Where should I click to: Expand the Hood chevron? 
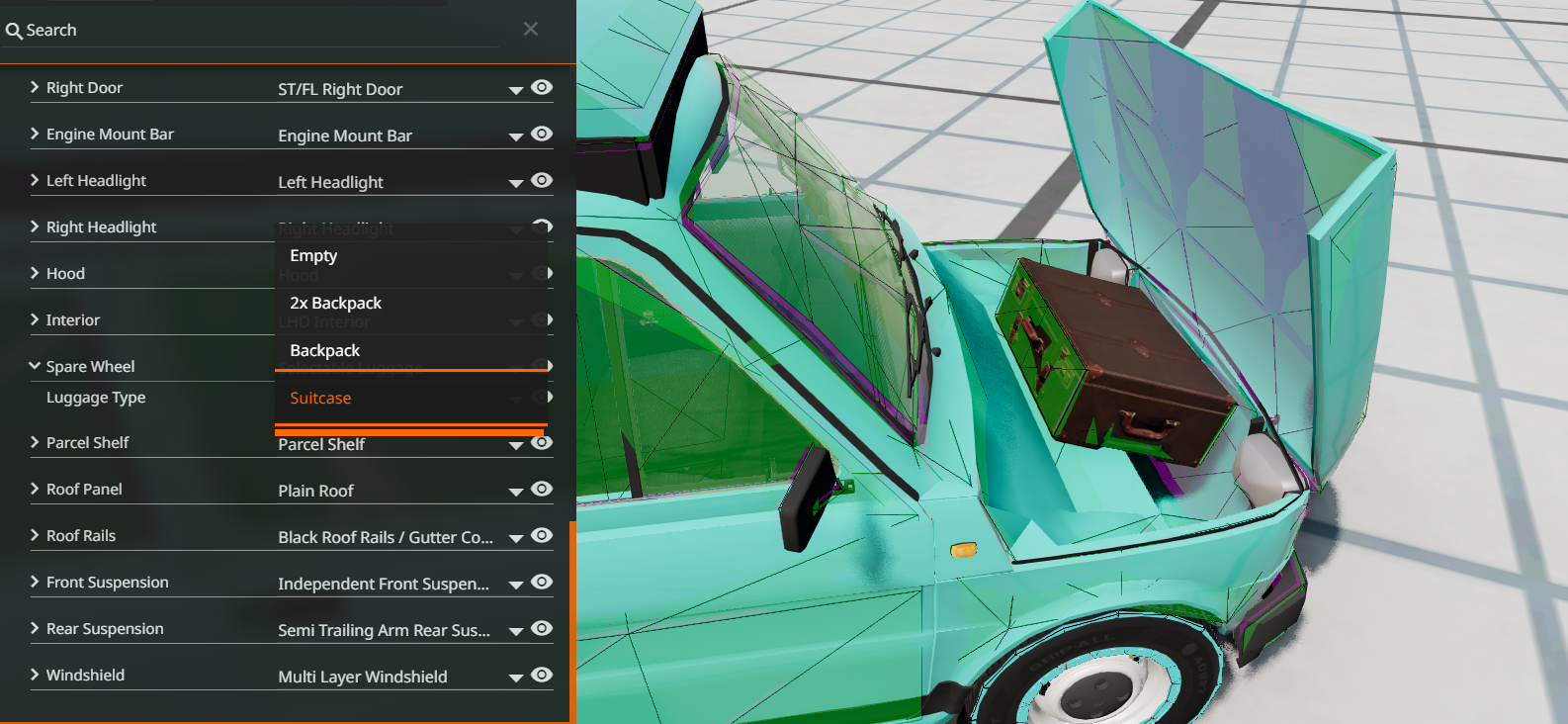click(x=35, y=273)
